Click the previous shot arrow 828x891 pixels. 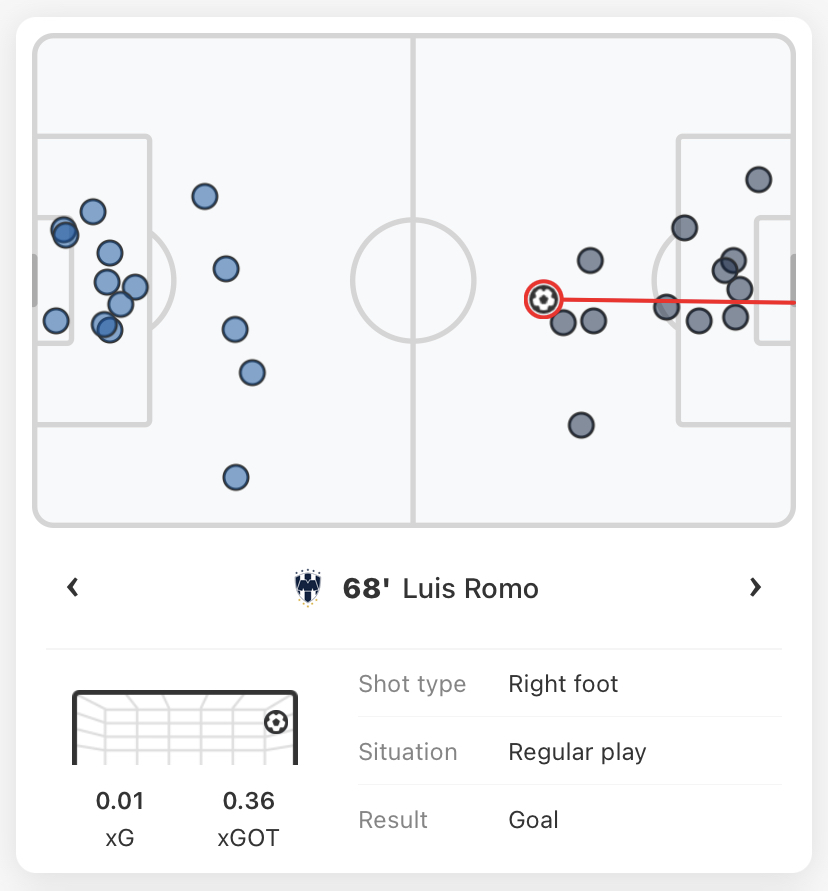point(73,587)
